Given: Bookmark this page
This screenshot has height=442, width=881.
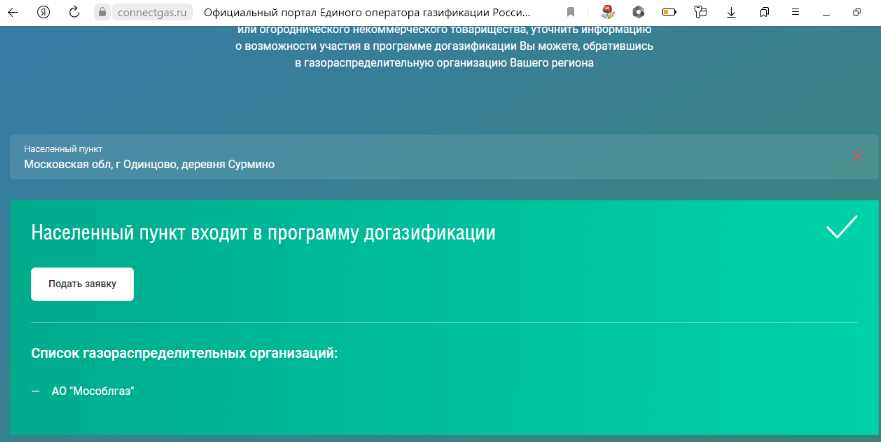Looking at the screenshot, I should [x=570, y=12].
